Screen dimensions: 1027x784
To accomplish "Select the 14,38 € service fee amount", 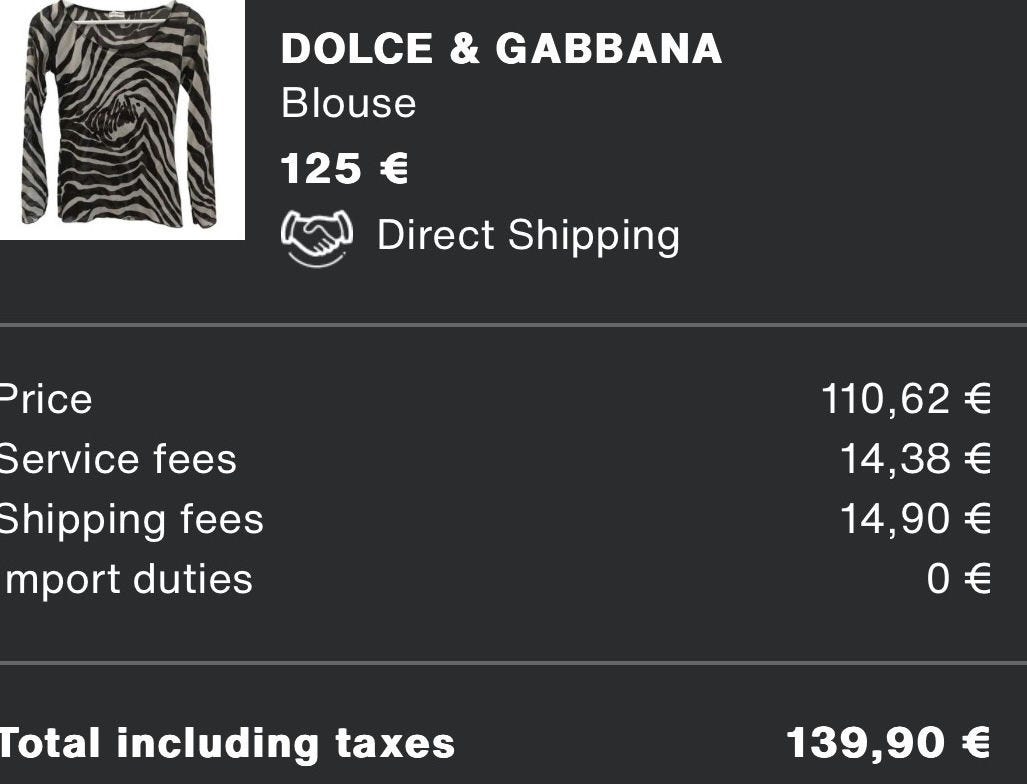I will tap(916, 458).
